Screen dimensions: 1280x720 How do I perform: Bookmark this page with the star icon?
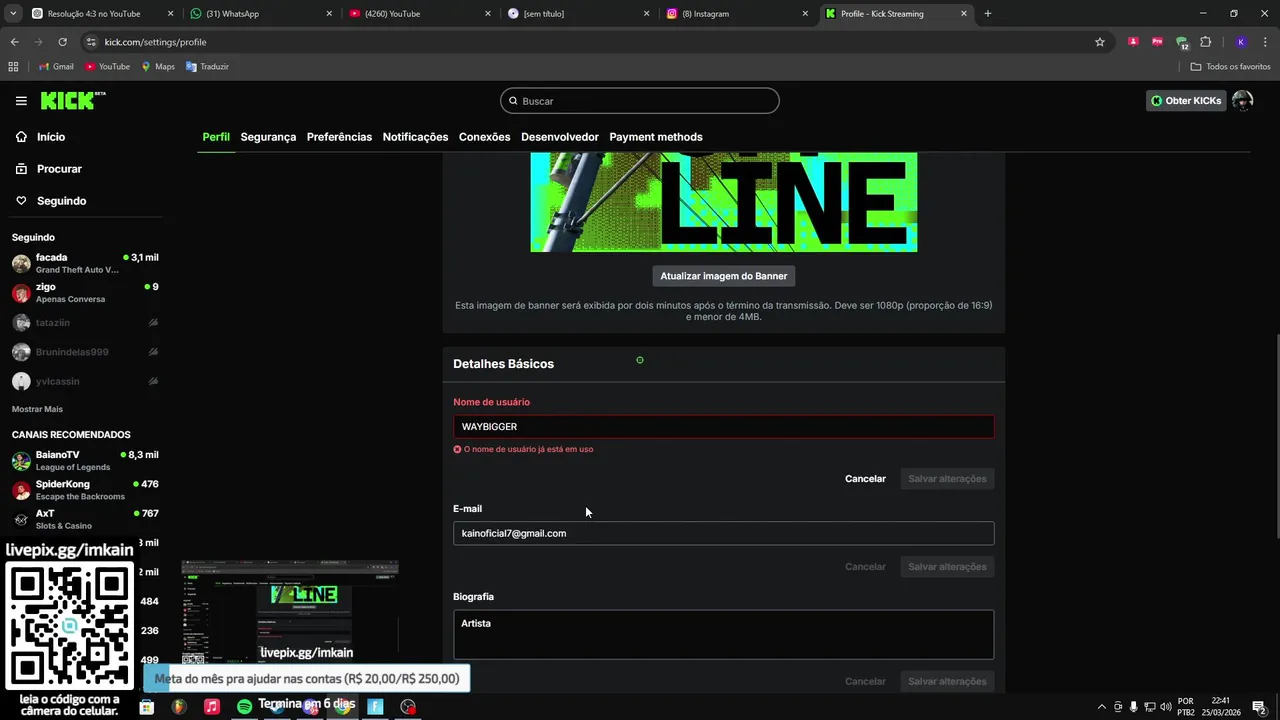click(1100, 42)
